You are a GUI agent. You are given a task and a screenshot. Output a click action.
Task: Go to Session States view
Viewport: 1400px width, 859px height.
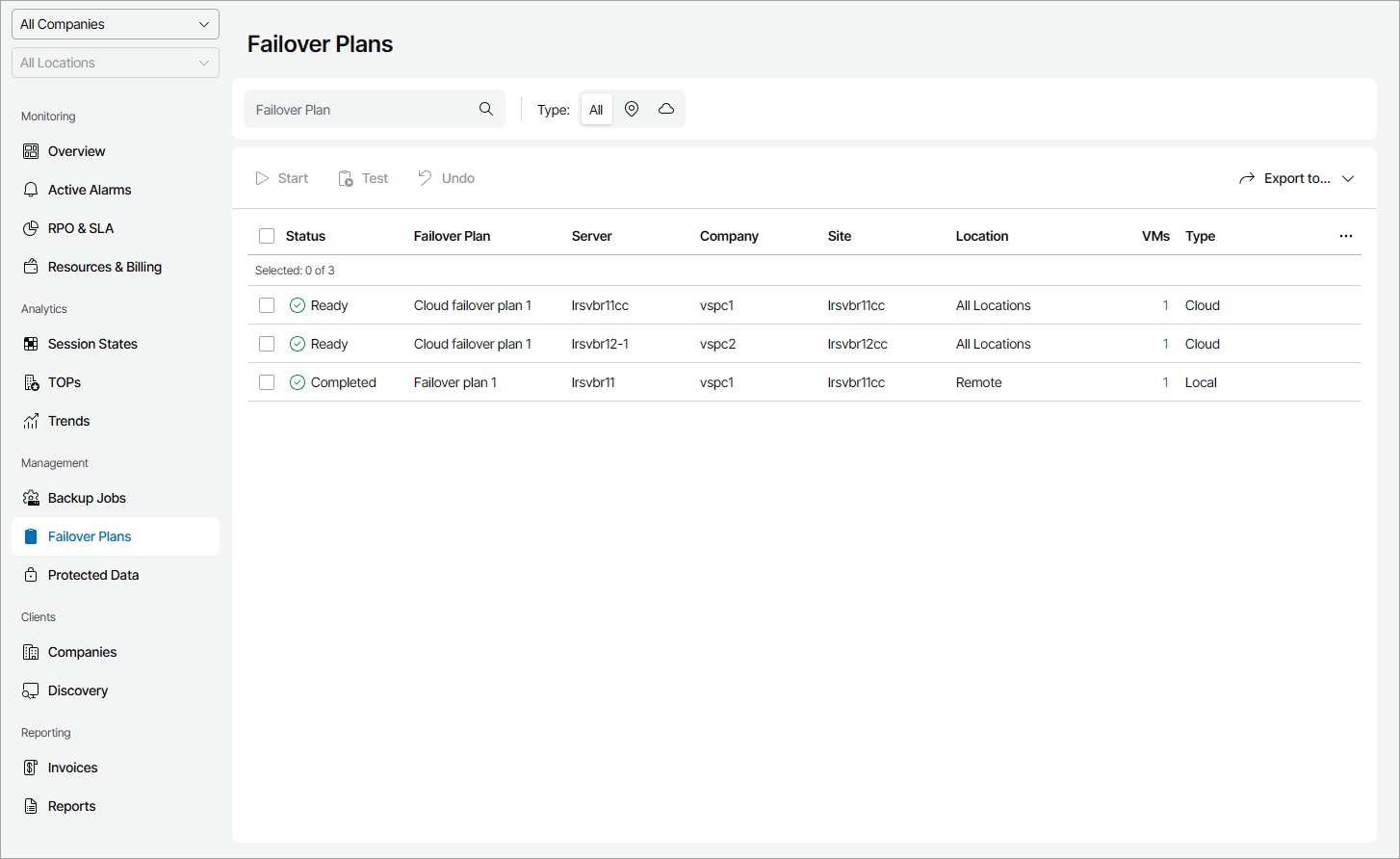92,344
